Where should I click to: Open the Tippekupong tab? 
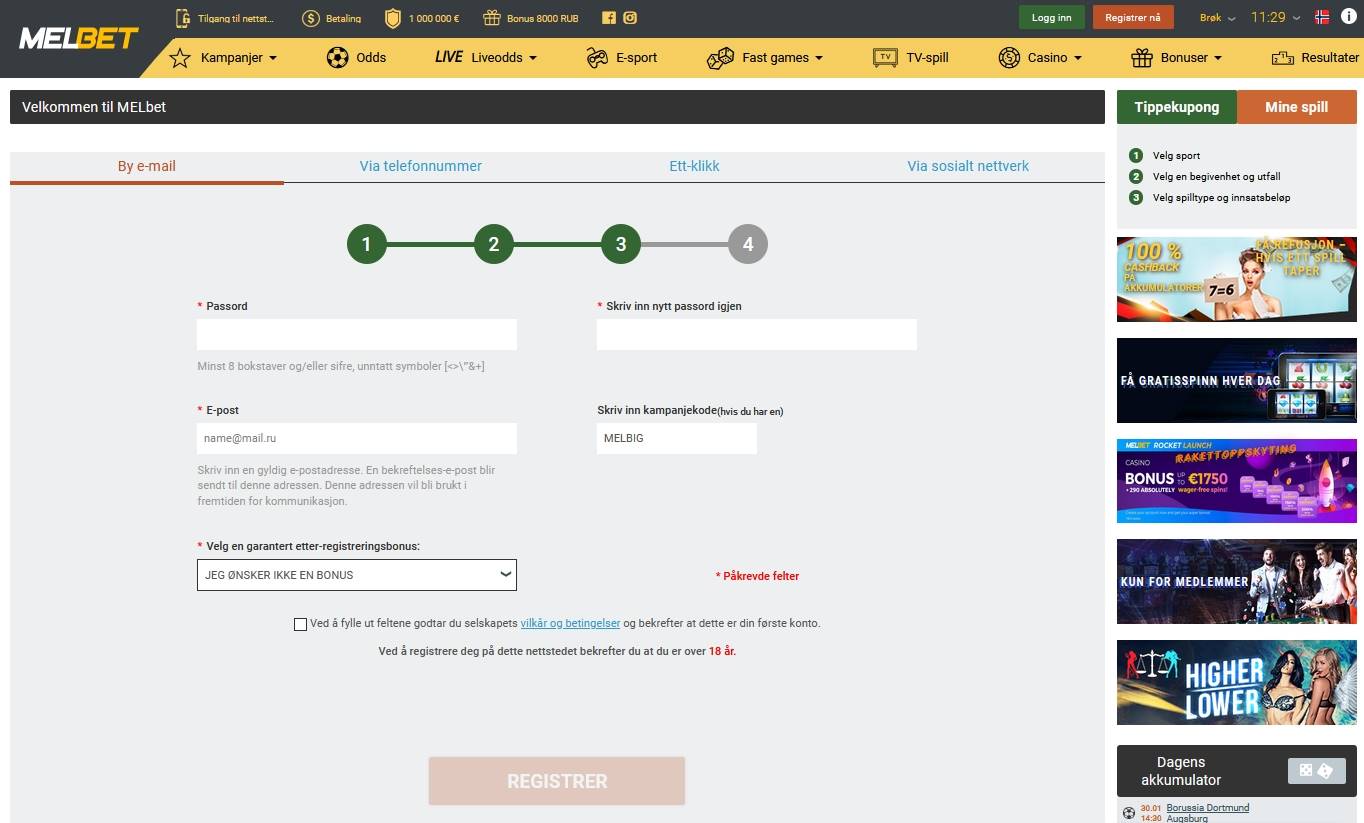[1177, 107]
